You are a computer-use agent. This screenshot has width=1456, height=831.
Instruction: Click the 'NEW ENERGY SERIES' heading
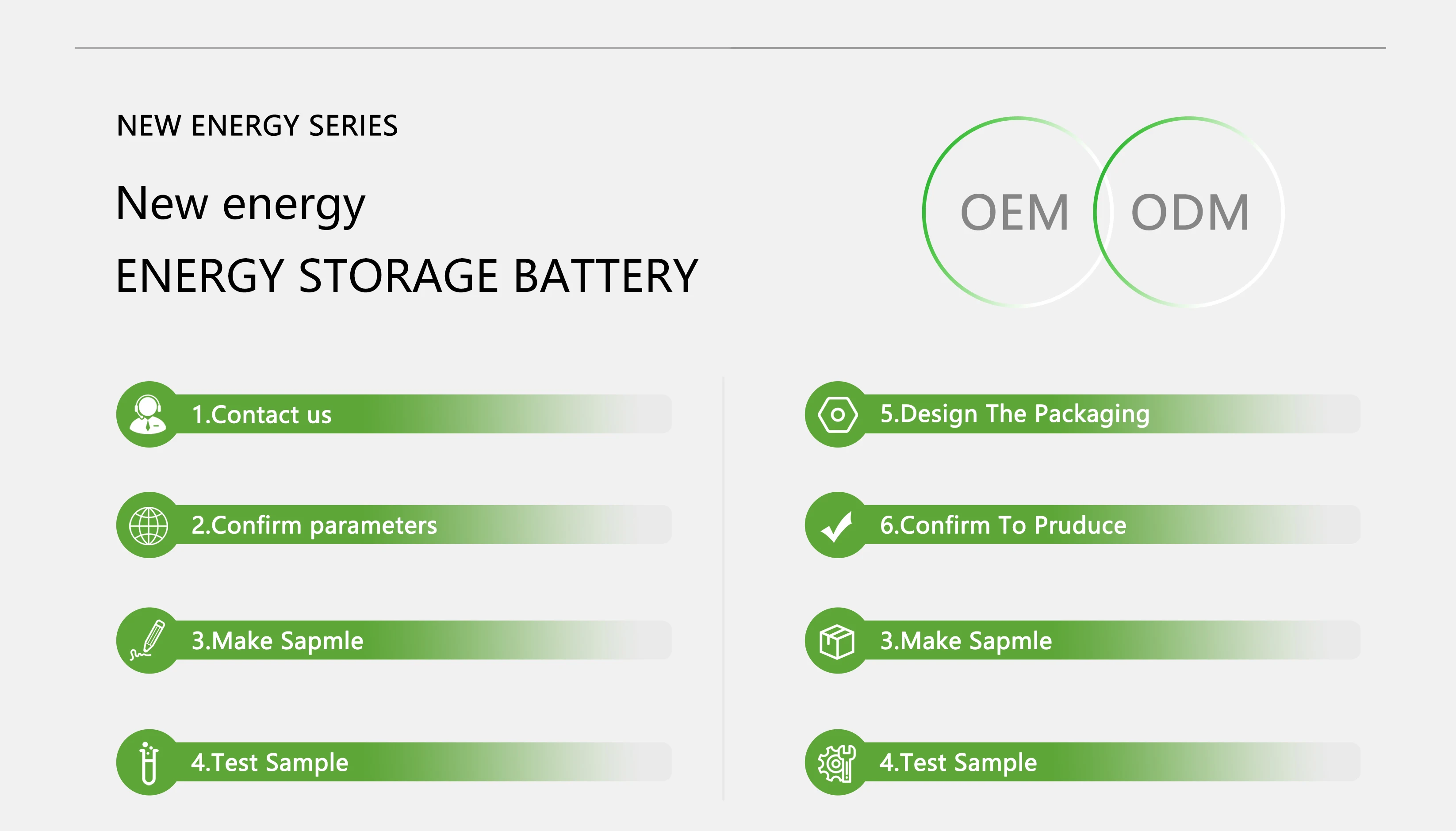(257, 126)
